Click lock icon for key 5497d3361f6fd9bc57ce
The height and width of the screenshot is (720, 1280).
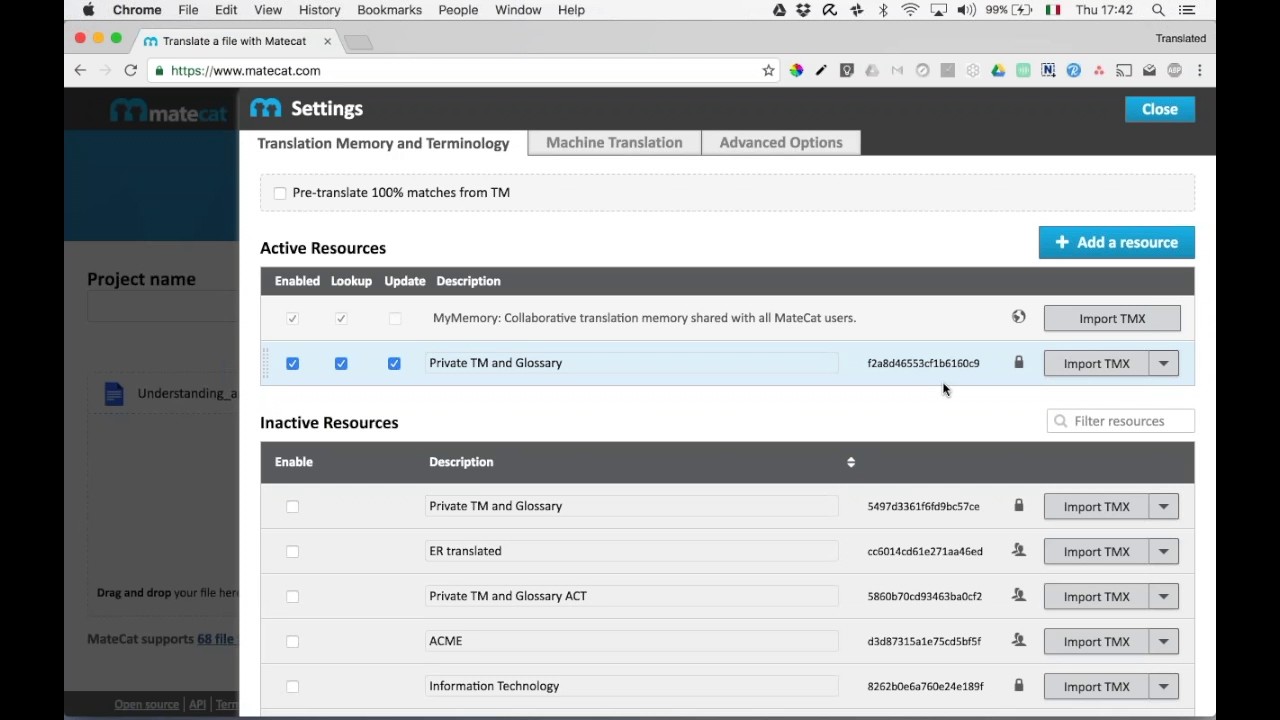click(x=1019, y=505)
